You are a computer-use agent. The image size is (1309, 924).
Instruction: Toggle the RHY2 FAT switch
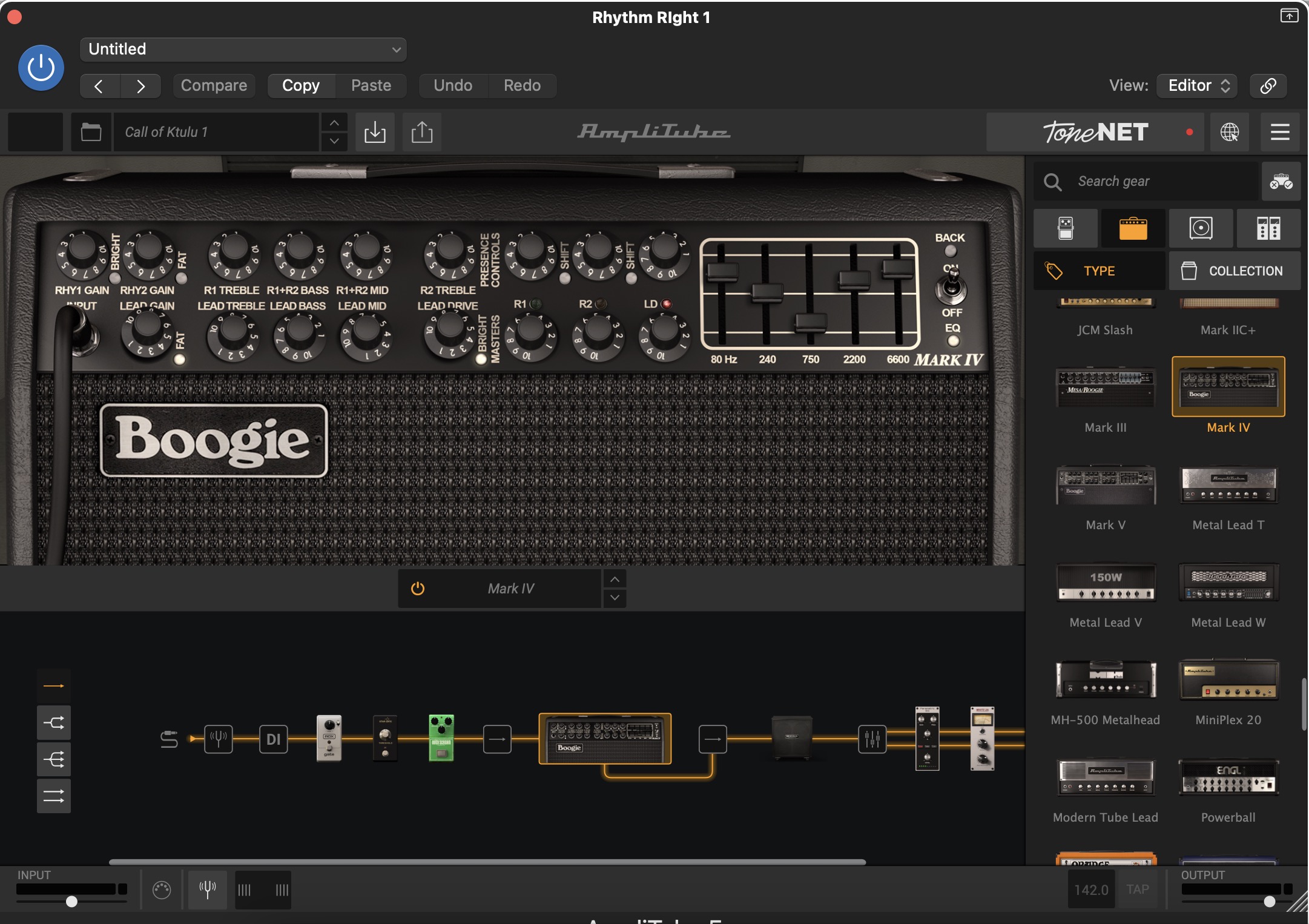(181, 279)
